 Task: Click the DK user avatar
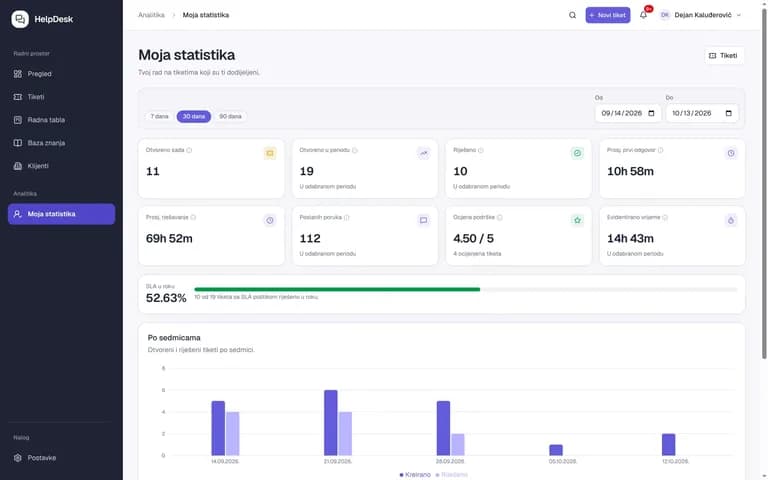pos(665,15)
